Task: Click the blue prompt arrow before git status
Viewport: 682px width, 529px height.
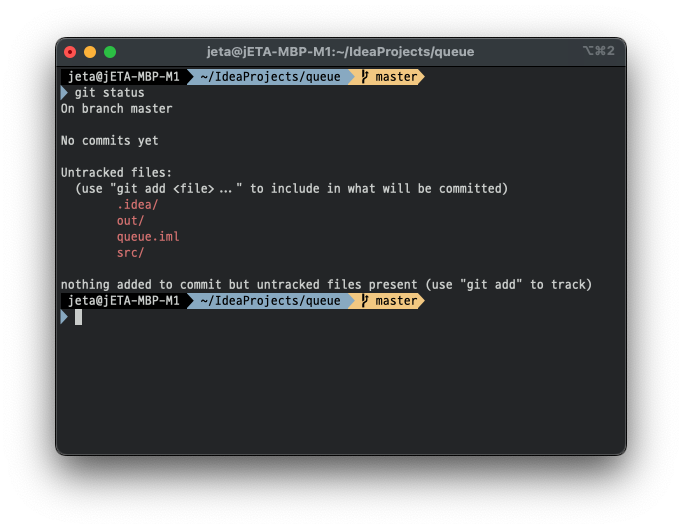Action: pos(64,93)
